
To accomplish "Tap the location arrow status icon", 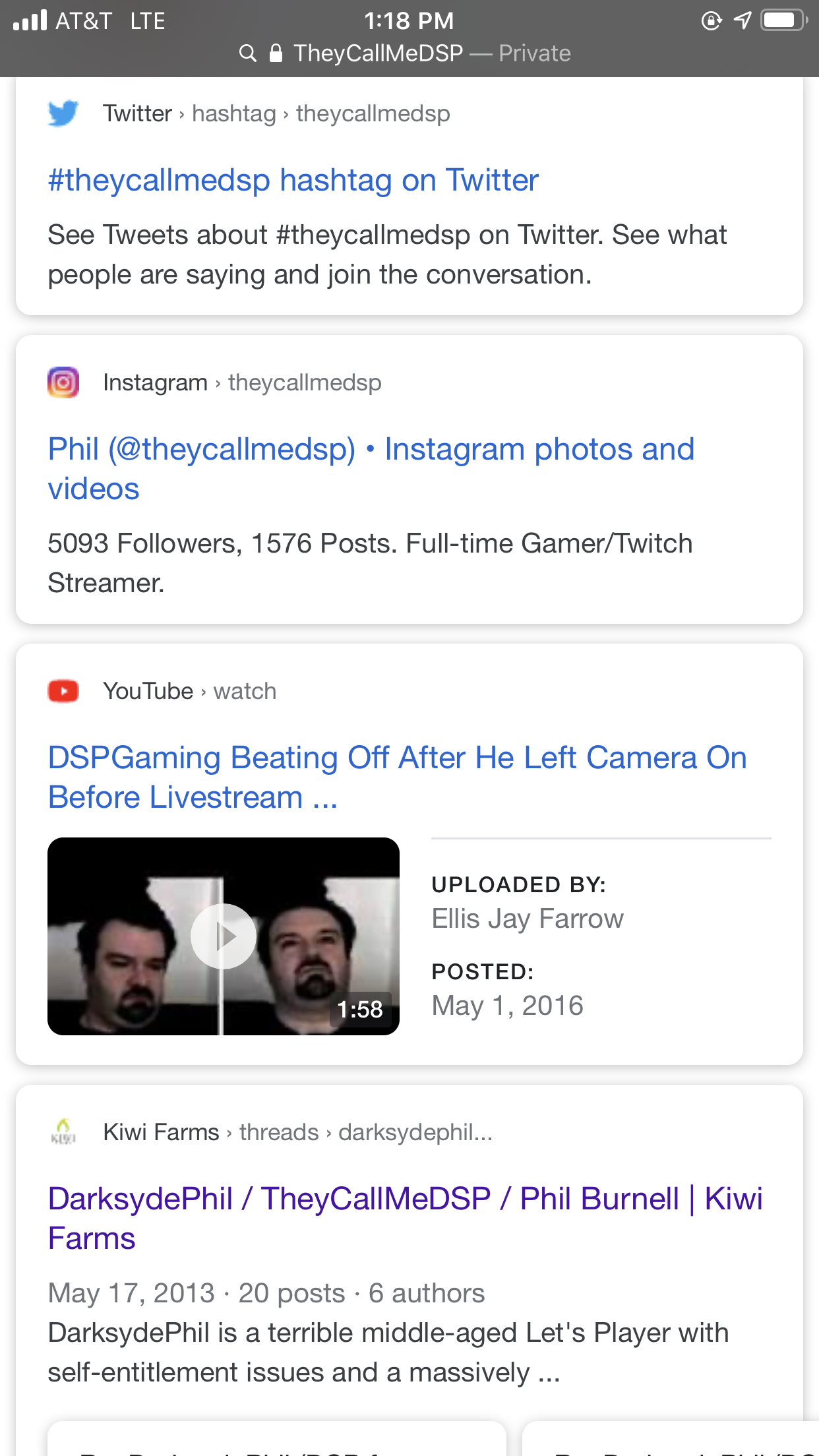I will pos(743,20).
